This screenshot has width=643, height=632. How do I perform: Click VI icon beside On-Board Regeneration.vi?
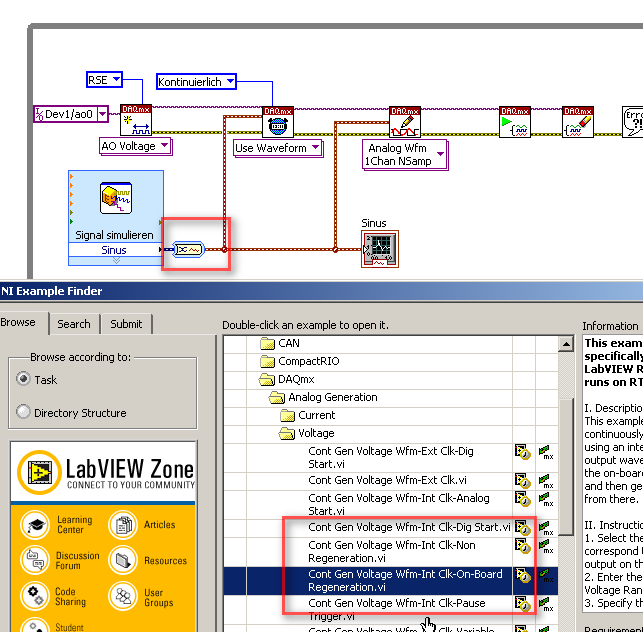(523, 575)
